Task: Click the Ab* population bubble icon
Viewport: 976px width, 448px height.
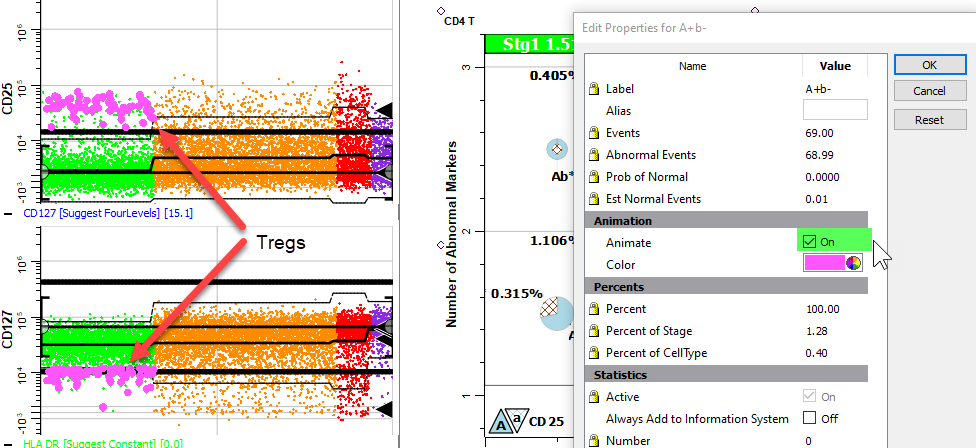Action: click(558, 149)
